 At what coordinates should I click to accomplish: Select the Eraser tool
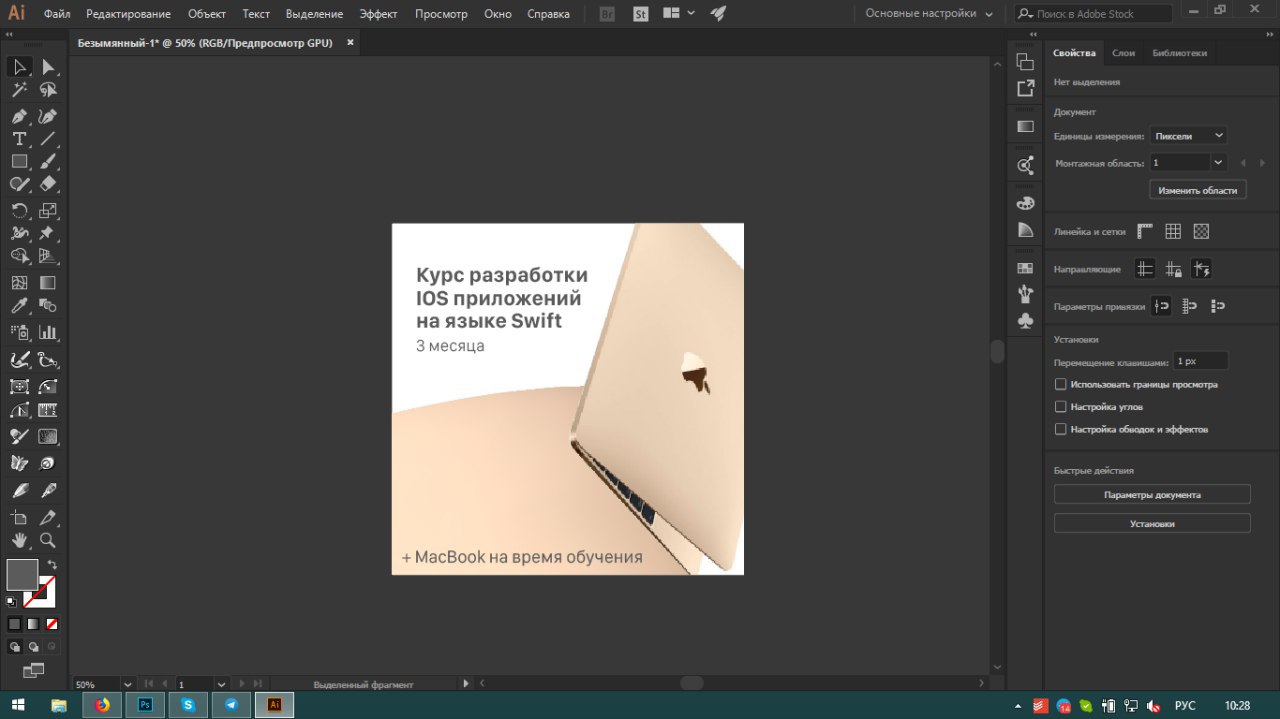pyautogui.click(x=48, y=185)
